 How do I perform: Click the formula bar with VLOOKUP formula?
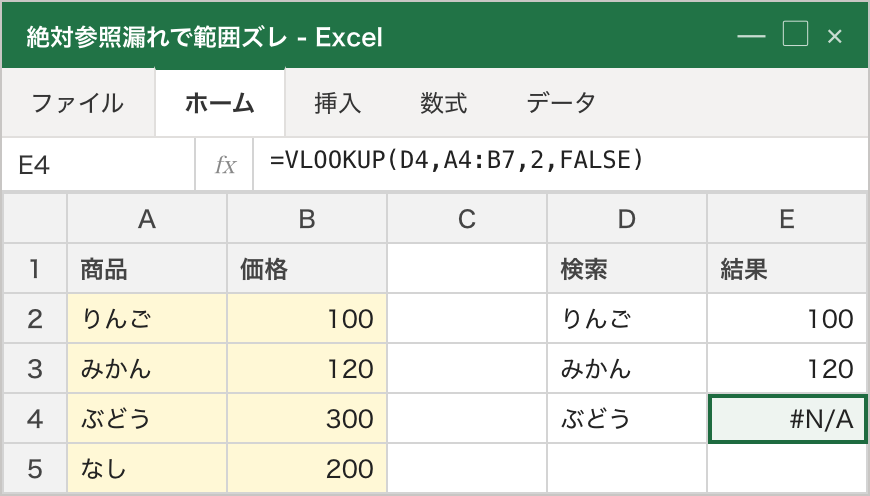pyautogui.click(x=560, y=165)
